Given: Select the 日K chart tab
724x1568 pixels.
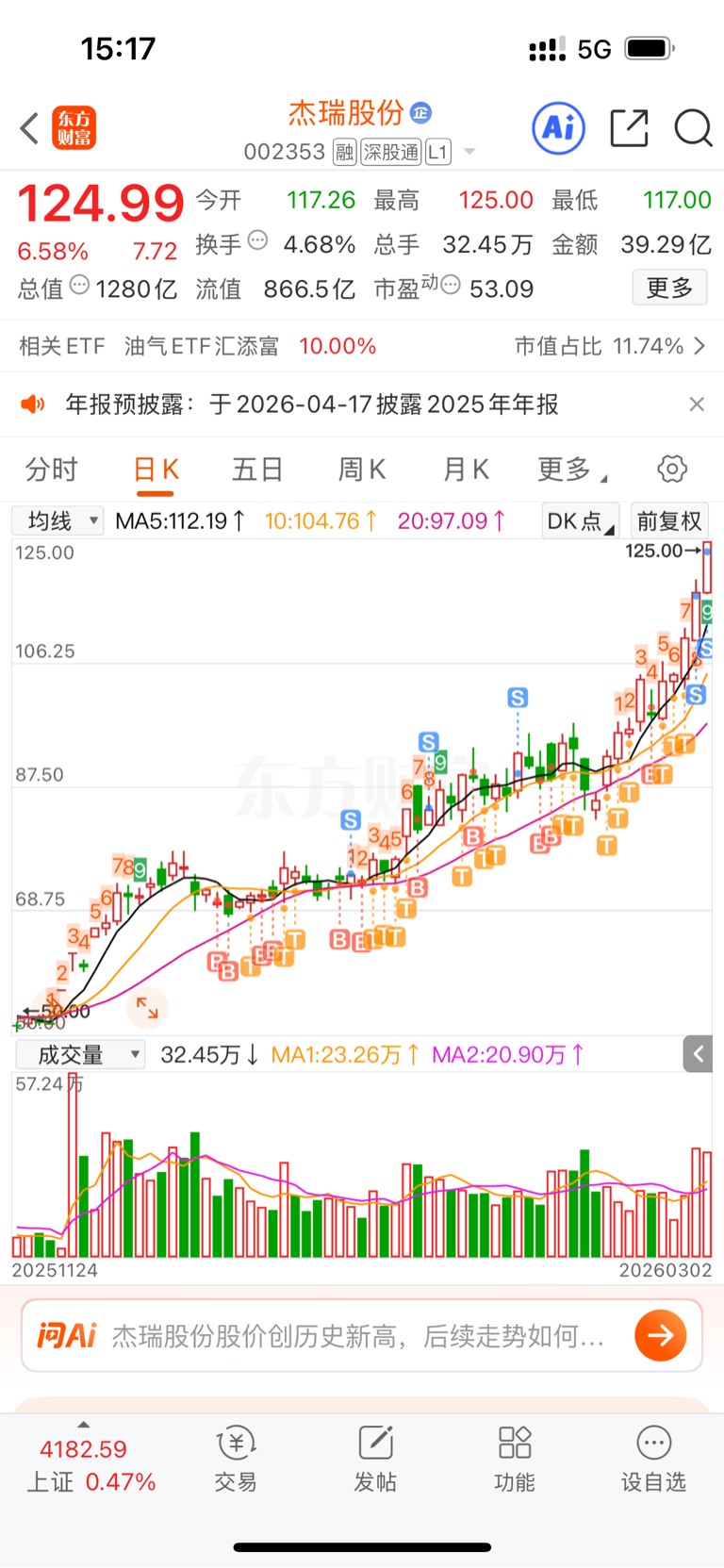Looking at the screenshot, I should coord(156,469).
